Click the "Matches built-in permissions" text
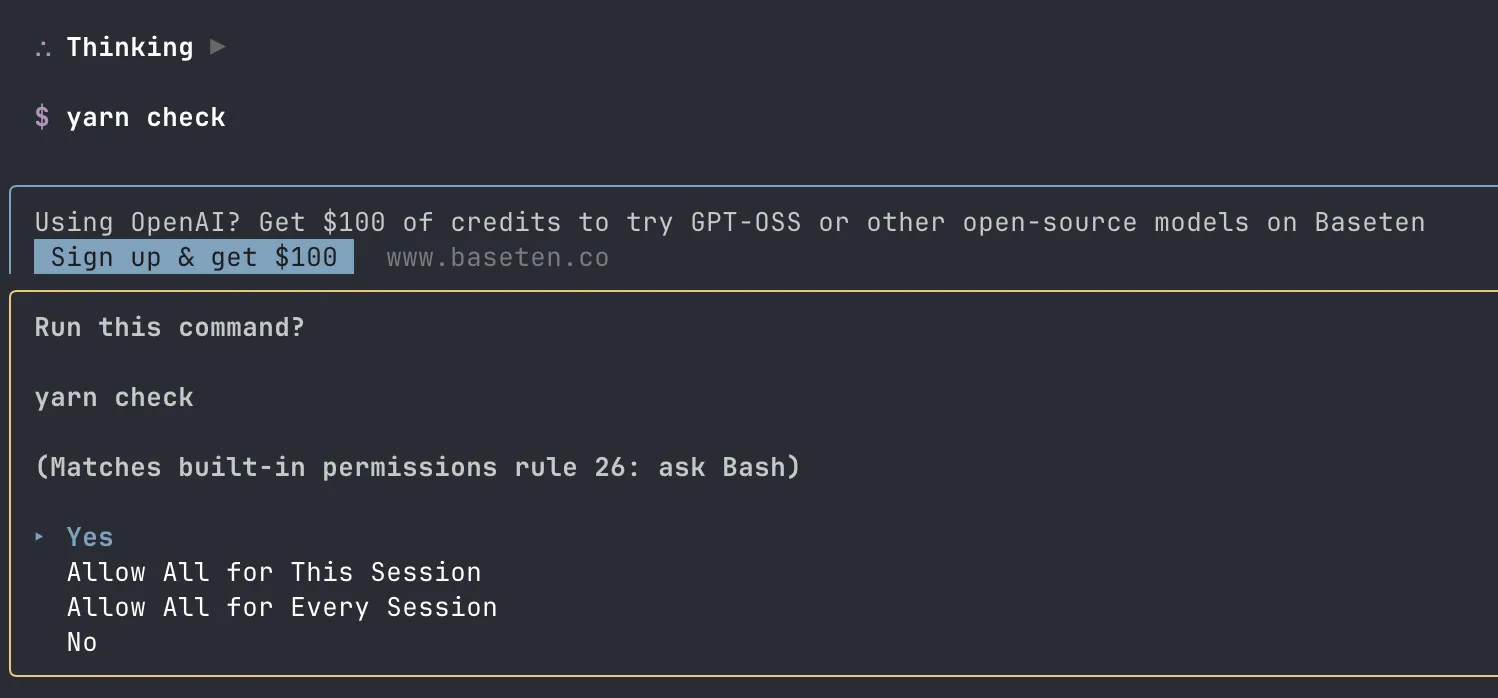 (274, 467)
